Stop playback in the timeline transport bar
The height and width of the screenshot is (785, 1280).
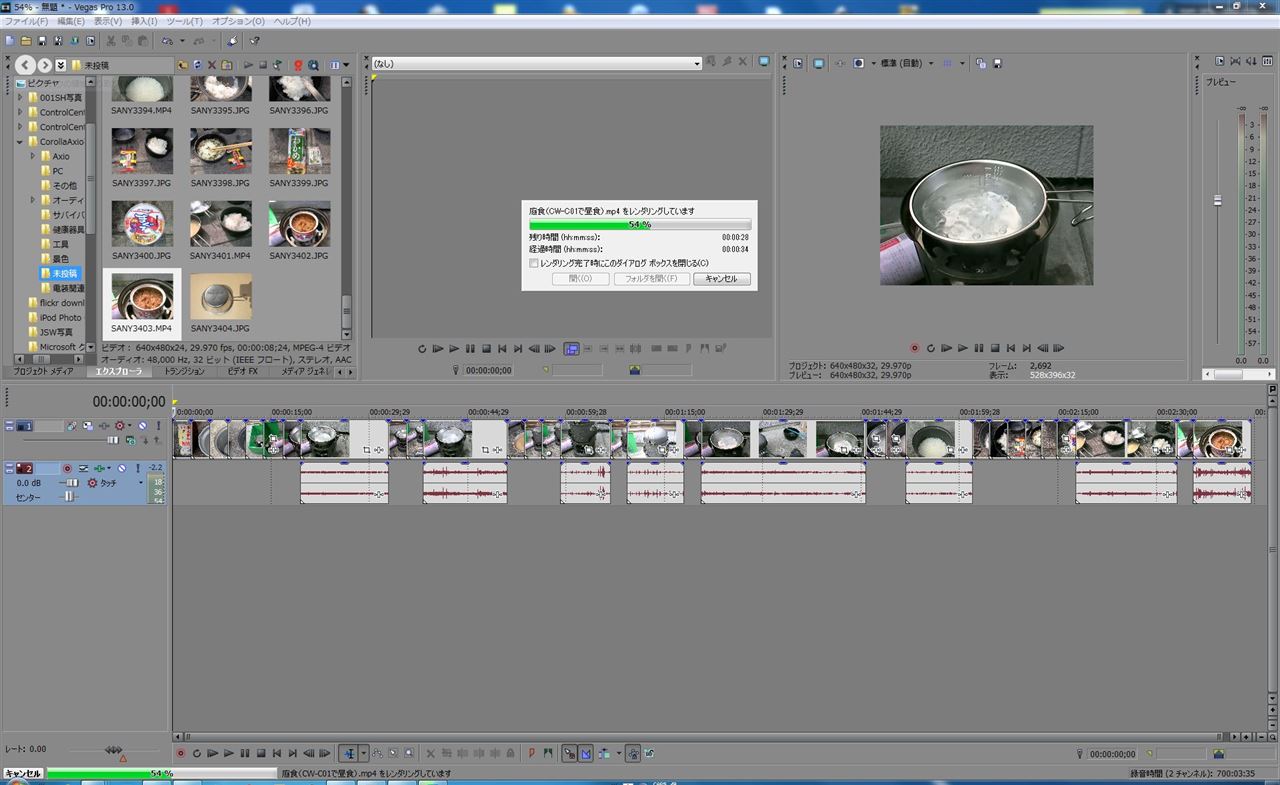(x=261, y=752)
